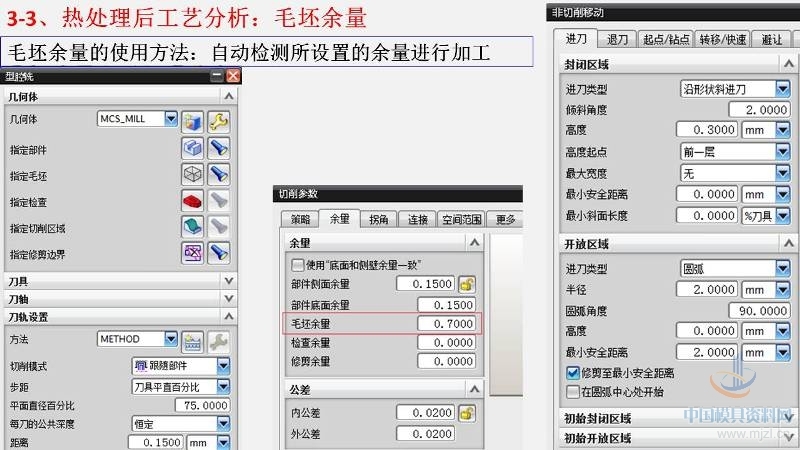
Task: Collapse the 几何体 section
Action: (x=229, y=96)
